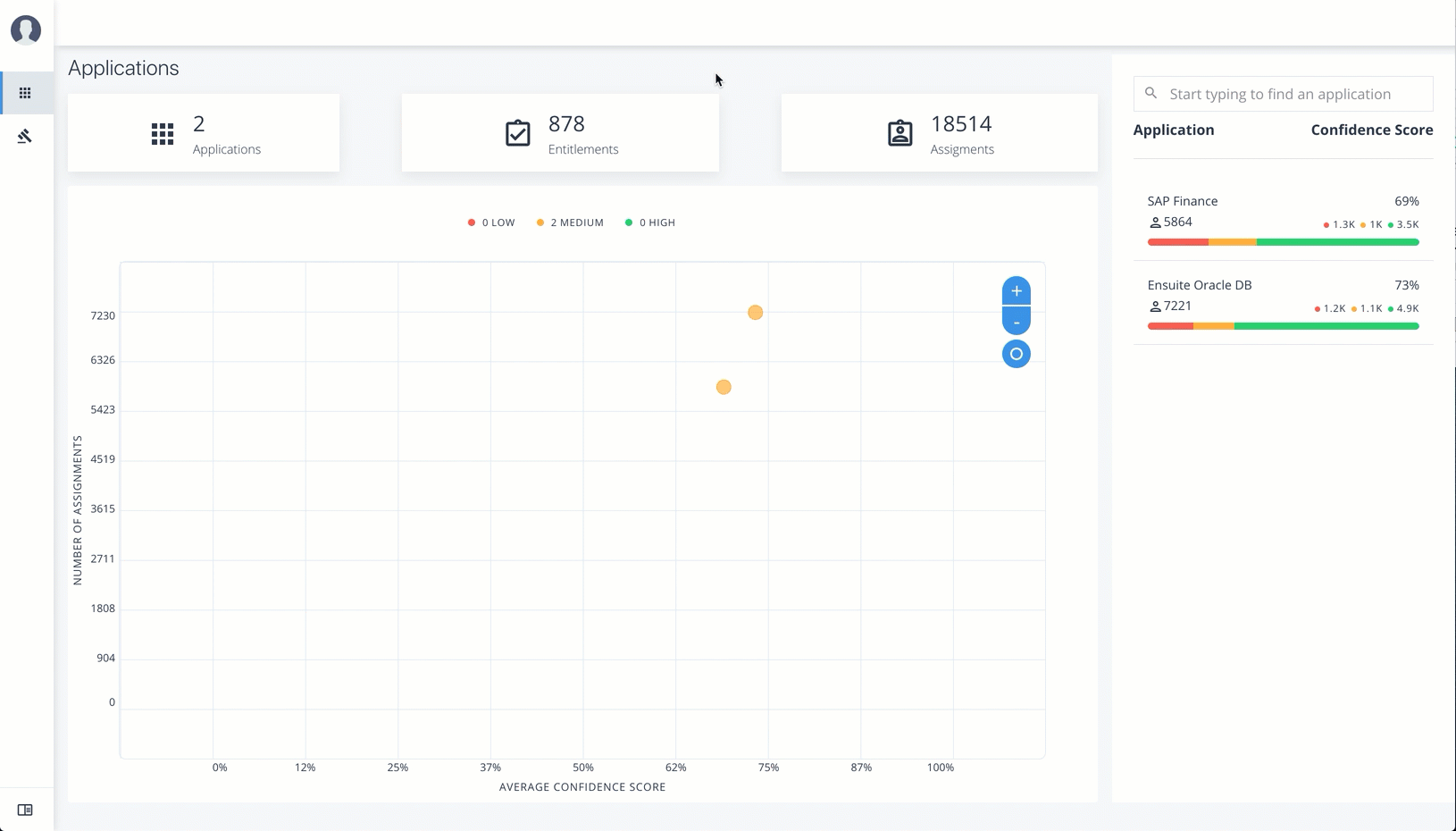
Task: Click the user profile avatar icon
Action: [x=26, y=29]
